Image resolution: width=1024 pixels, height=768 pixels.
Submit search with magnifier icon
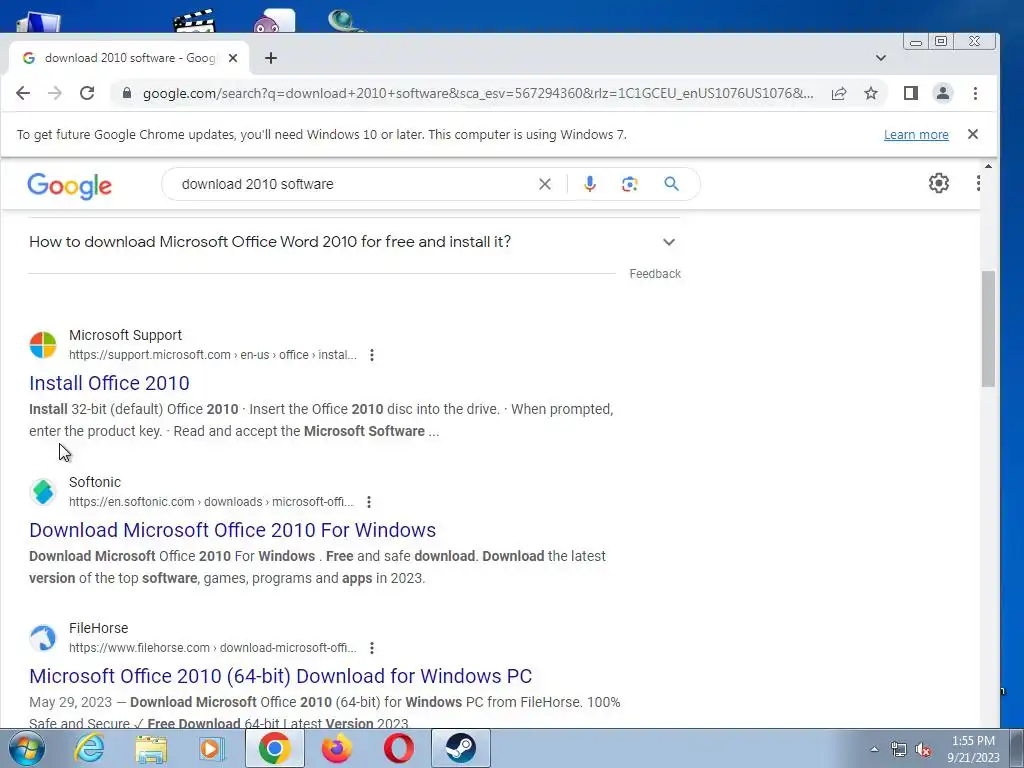click(671, 184)
